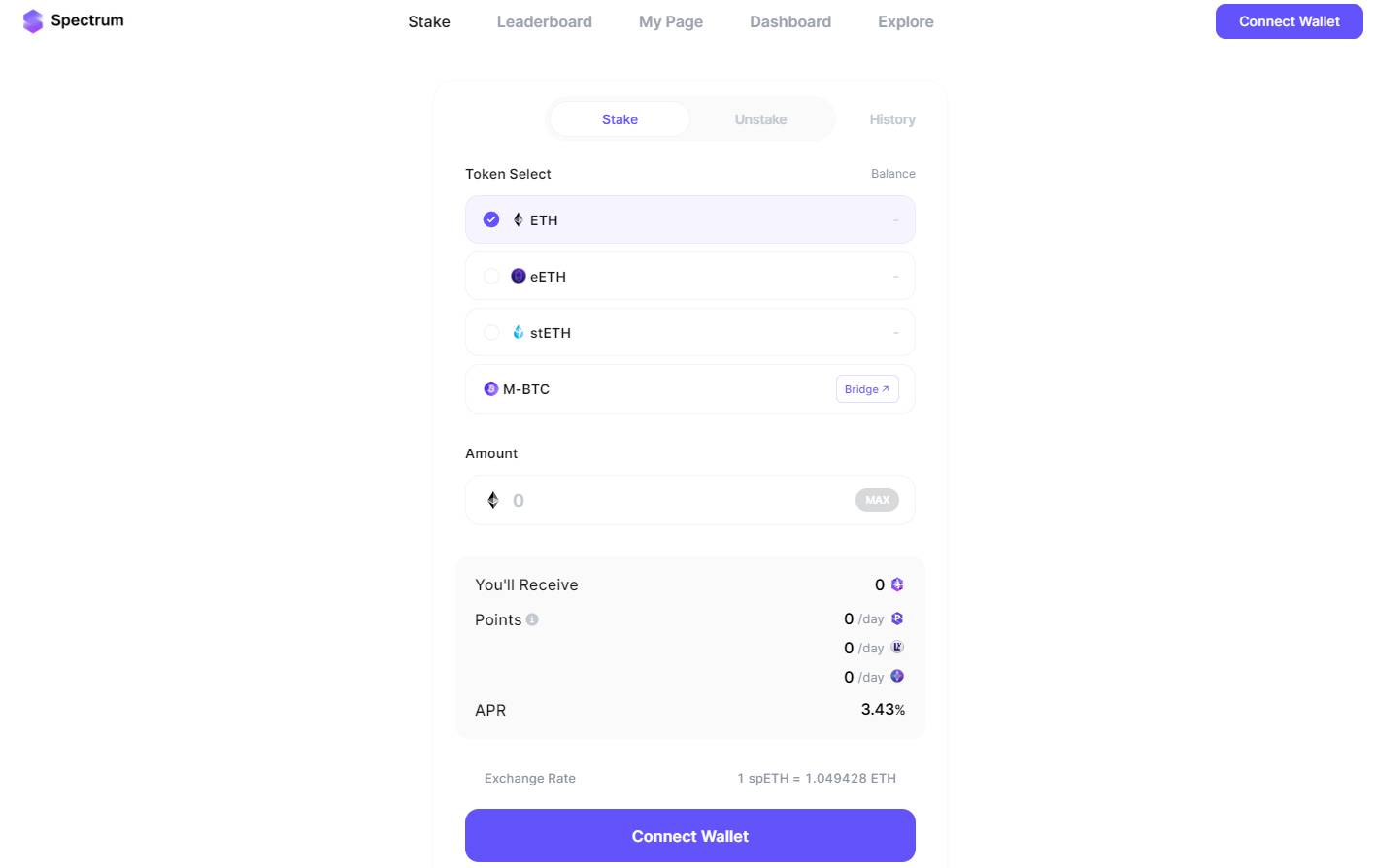1375x868 pixels.
Task: Click the stETH droplet icon
Action: (x=519, y=332)
